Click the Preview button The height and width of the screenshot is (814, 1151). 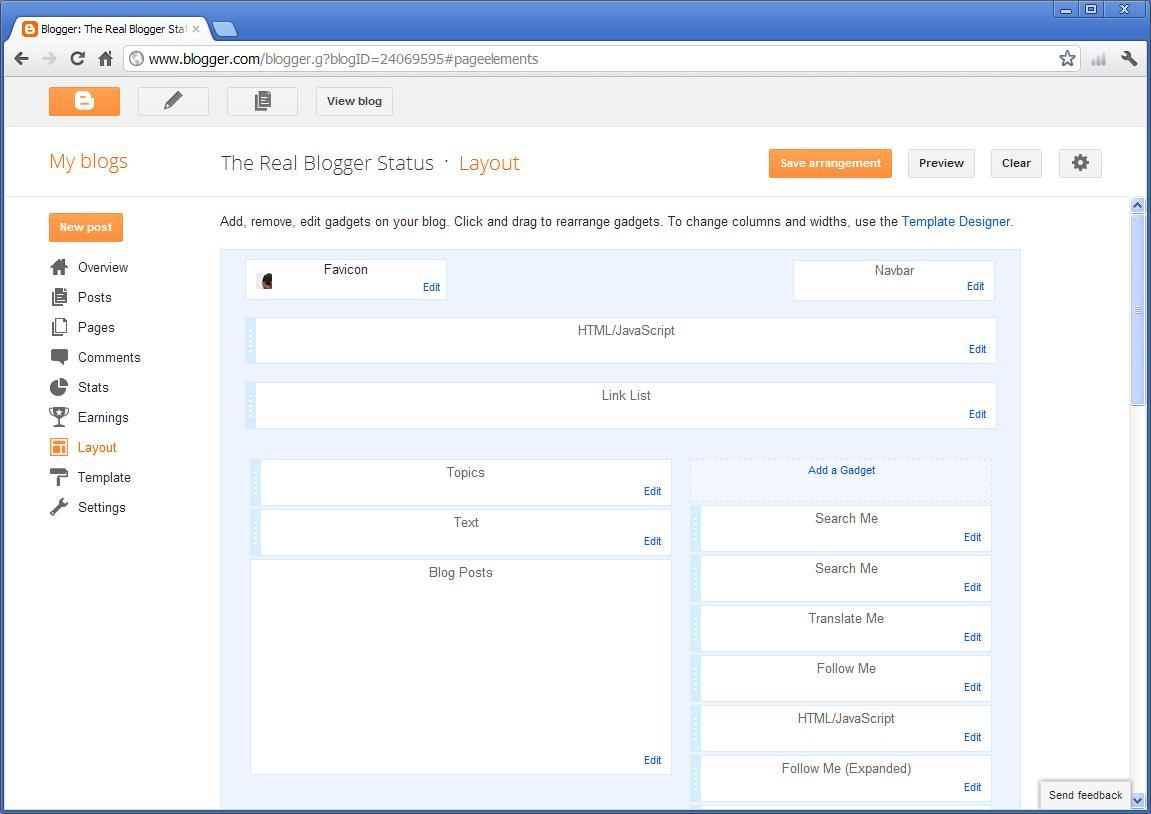[941, 163]
